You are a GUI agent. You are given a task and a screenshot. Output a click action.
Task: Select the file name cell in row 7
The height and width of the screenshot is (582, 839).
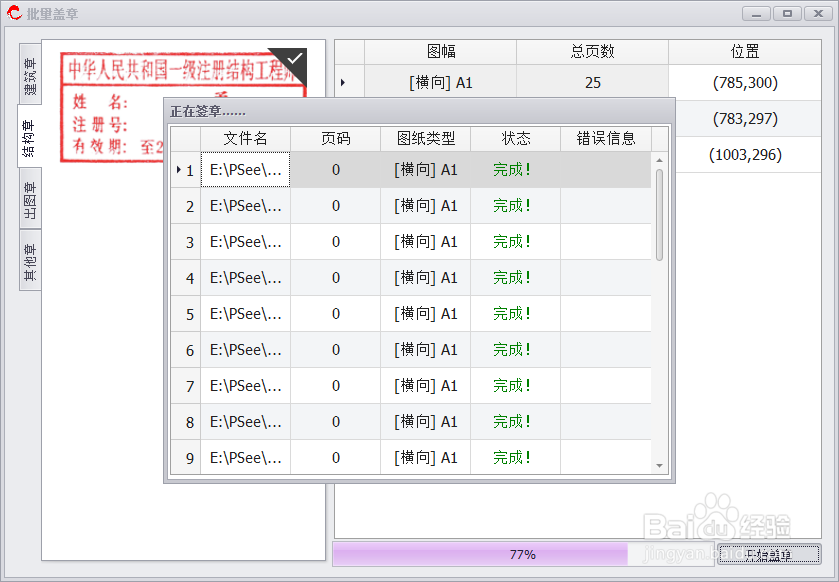click(246, 386)
